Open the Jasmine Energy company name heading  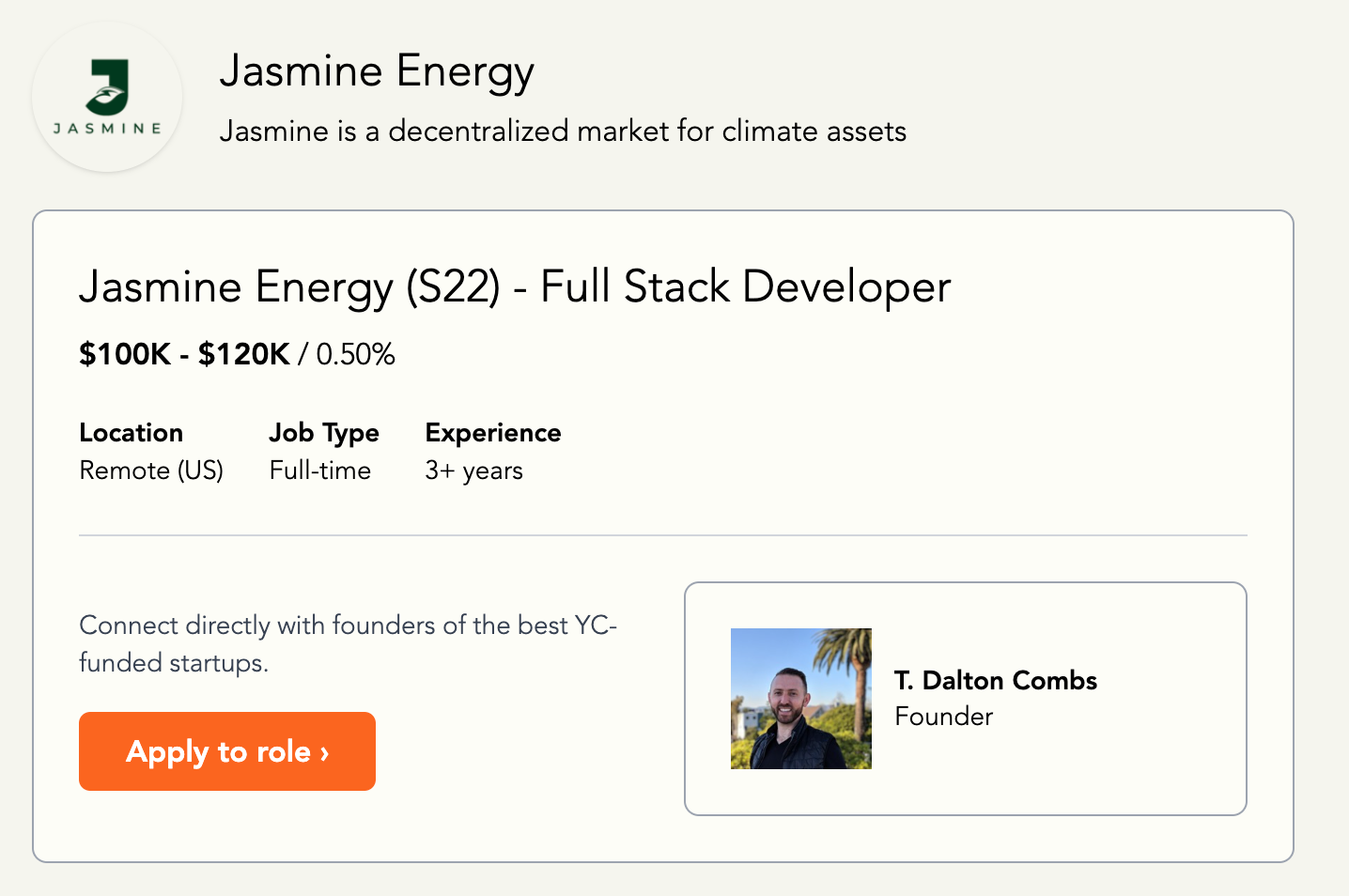[377, 72]
